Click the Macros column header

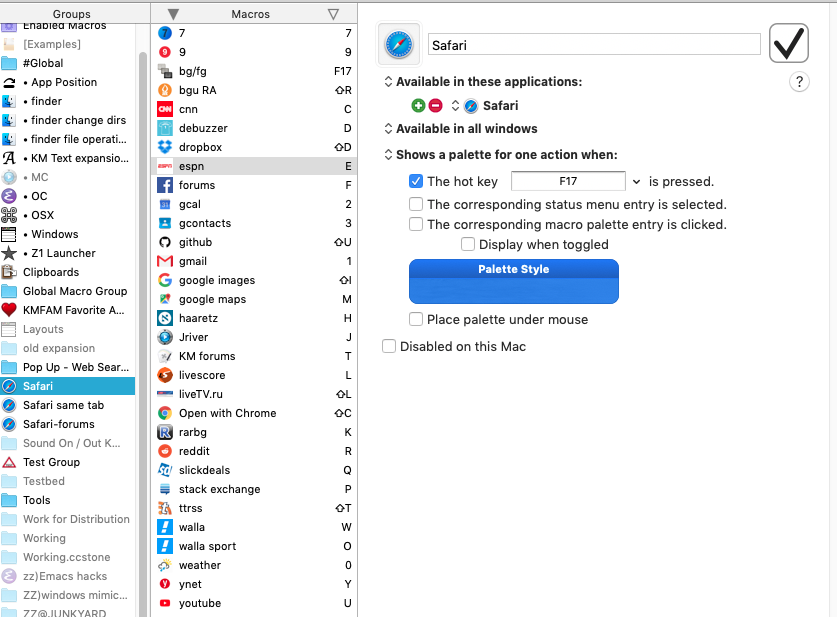[x=250, y=14]
